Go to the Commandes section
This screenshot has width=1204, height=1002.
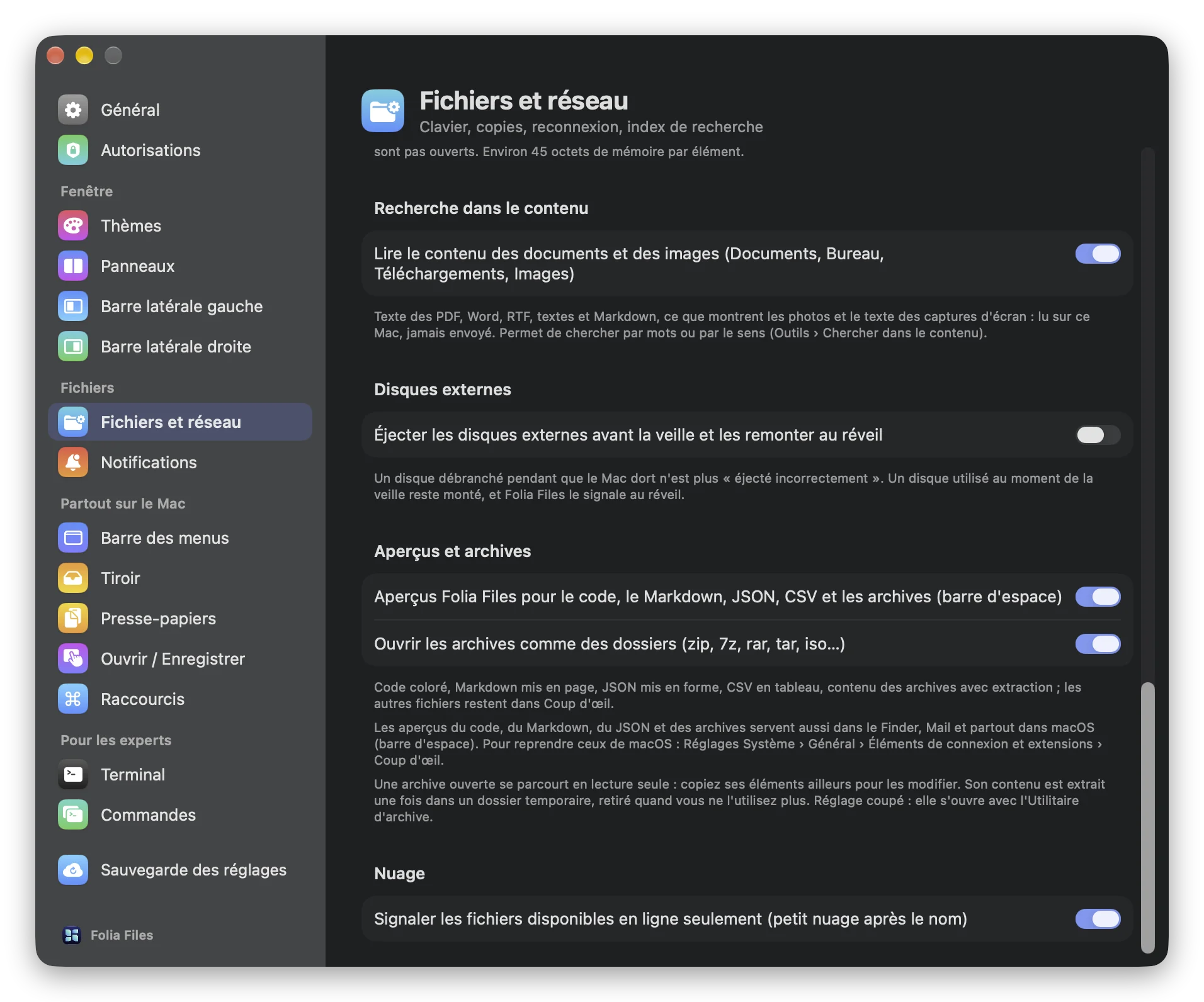pos(180,815)
